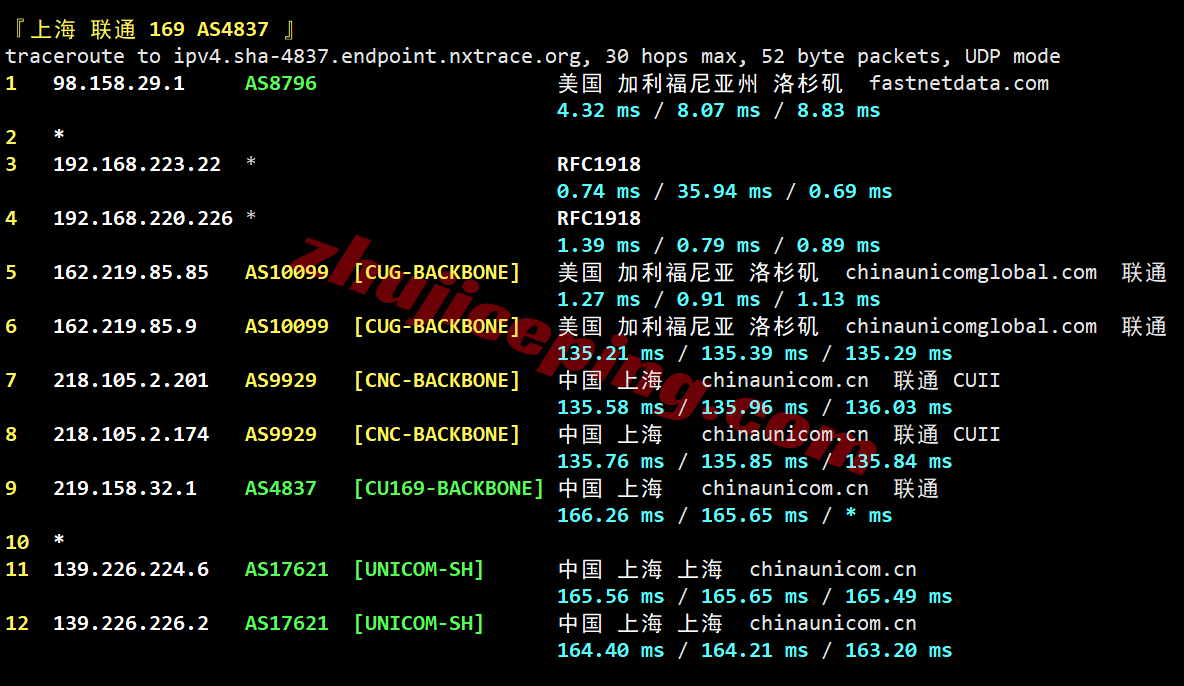Screen dimensions: 1184x686
Task: Click CUII label on hop 8 row
Action: [x=976, y=434]
